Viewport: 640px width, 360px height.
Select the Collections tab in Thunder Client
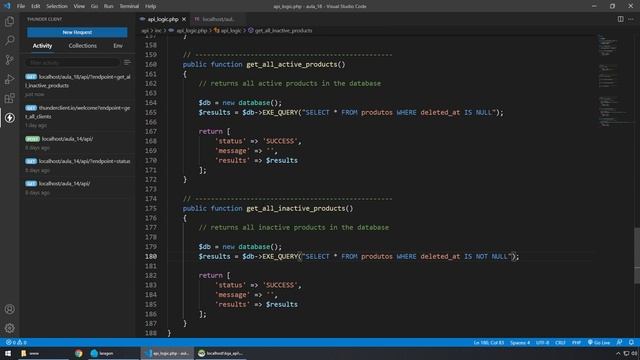(83, 46)
